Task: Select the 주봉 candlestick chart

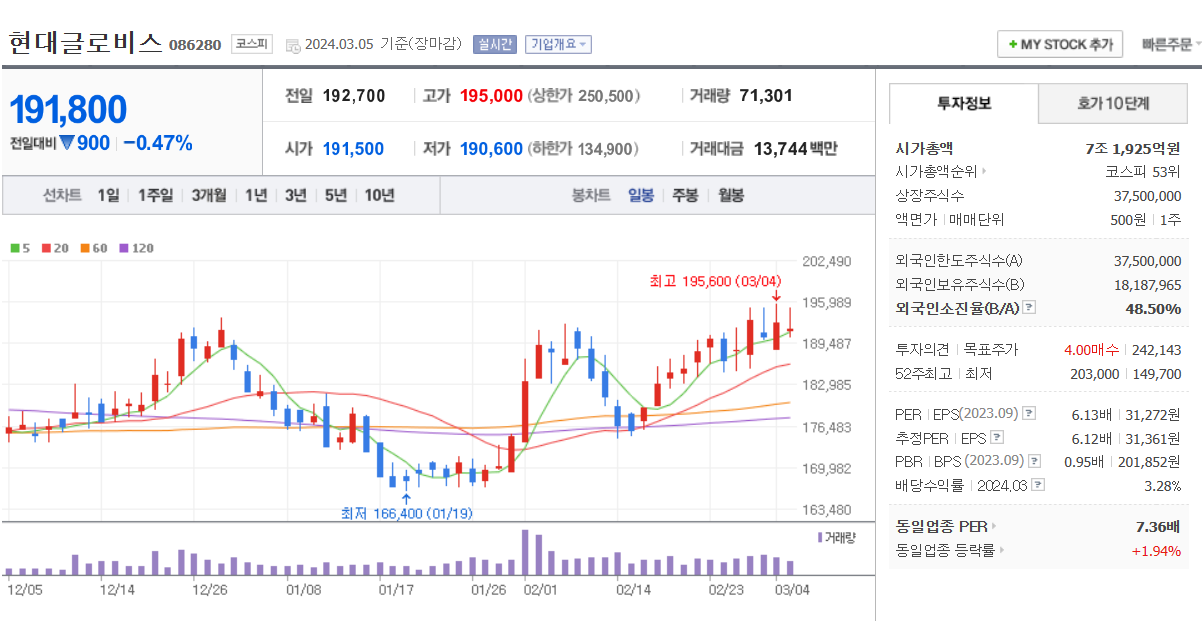Action: click(685, 195)
